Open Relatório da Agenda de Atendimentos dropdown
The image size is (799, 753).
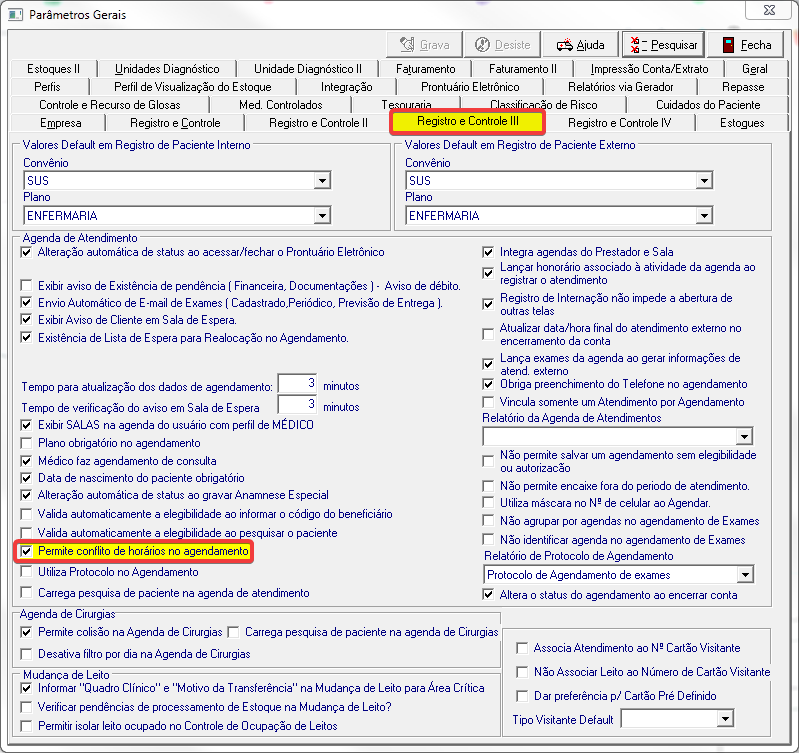744,437
